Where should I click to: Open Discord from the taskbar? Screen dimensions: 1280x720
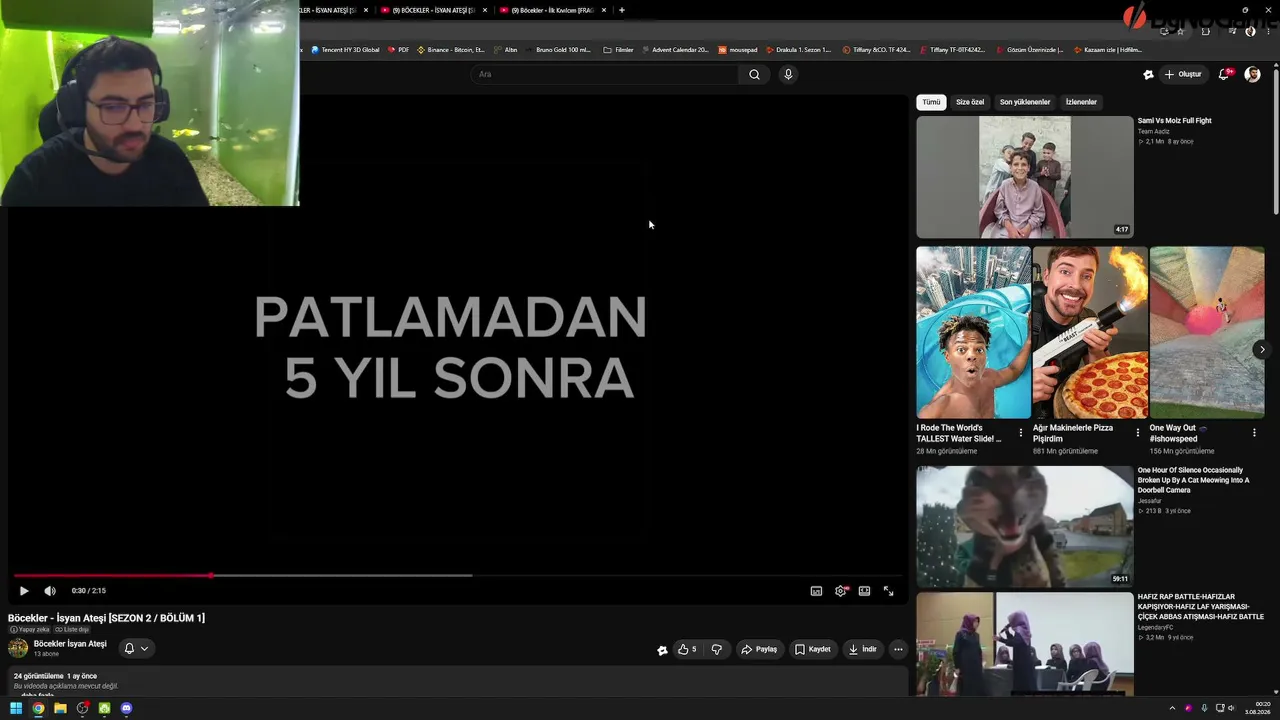(x=126, y=708)
